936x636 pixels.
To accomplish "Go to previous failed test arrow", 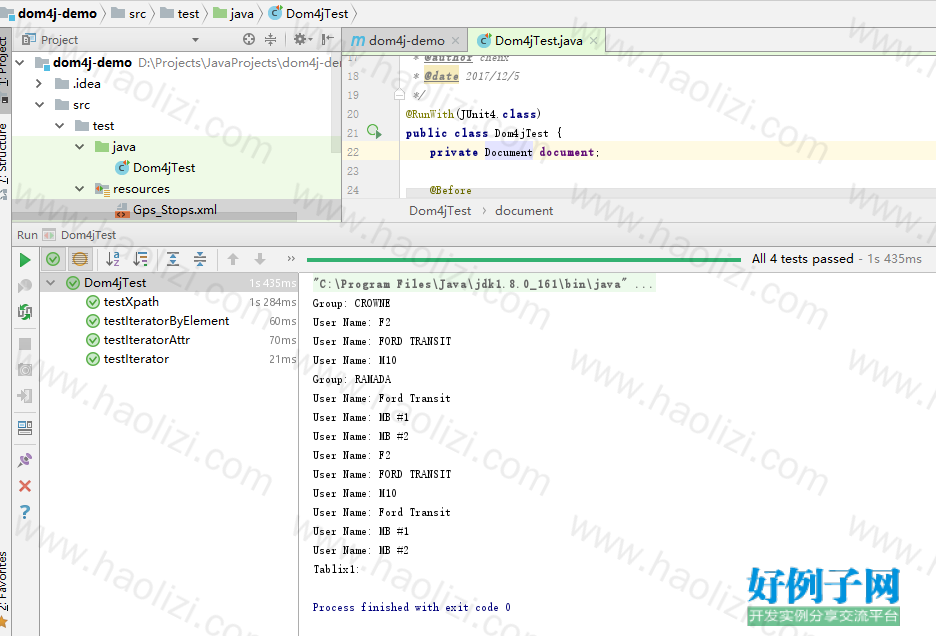I will pos(233,259).
